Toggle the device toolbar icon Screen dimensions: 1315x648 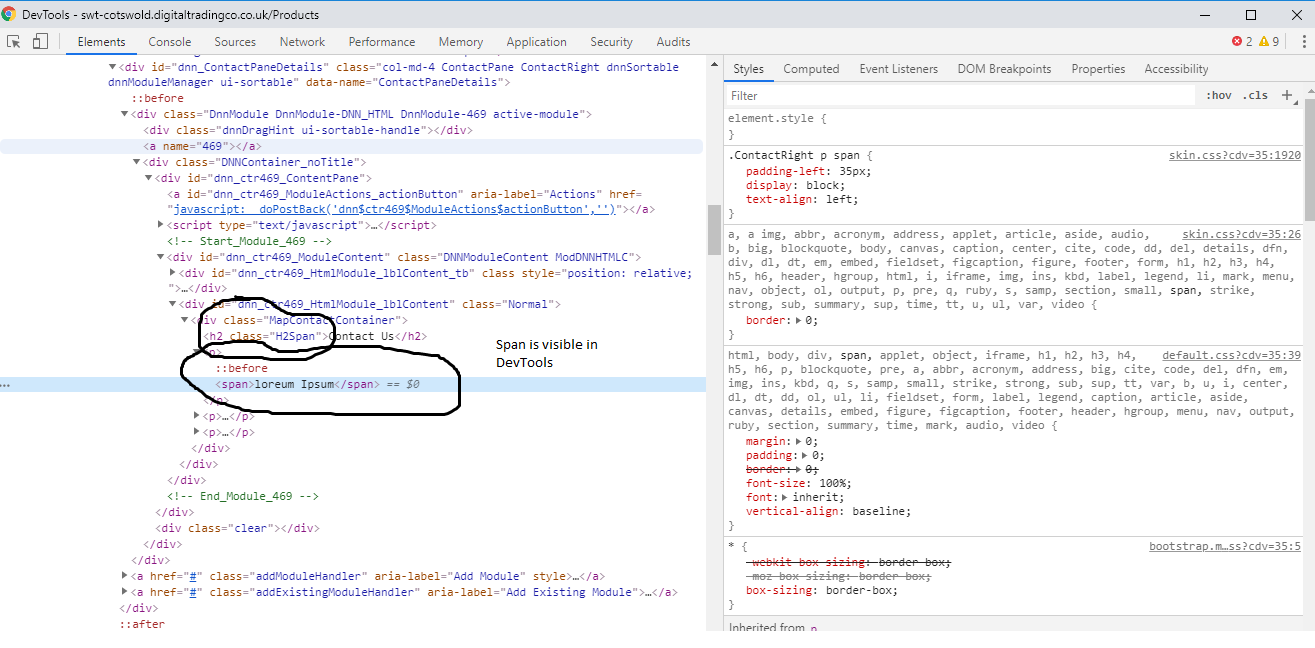(40, 41)
